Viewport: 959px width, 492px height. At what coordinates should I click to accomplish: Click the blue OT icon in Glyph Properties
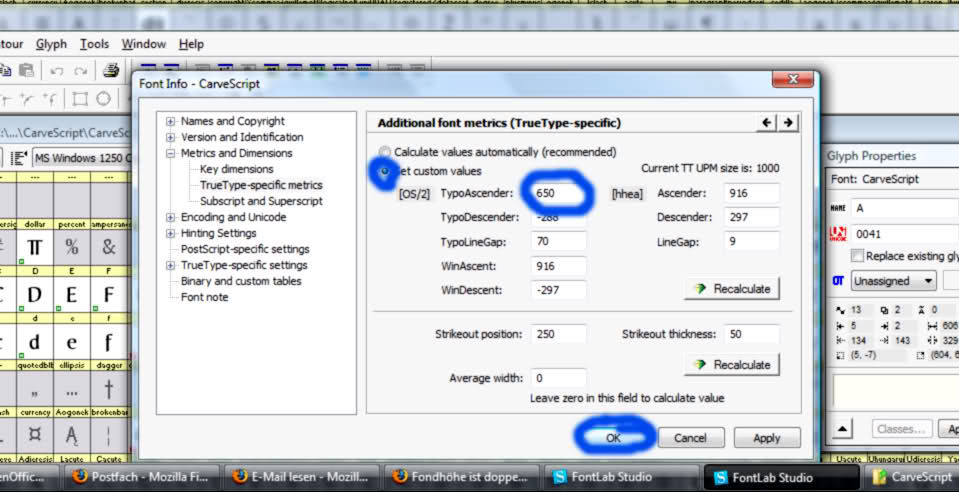[838, 281]
